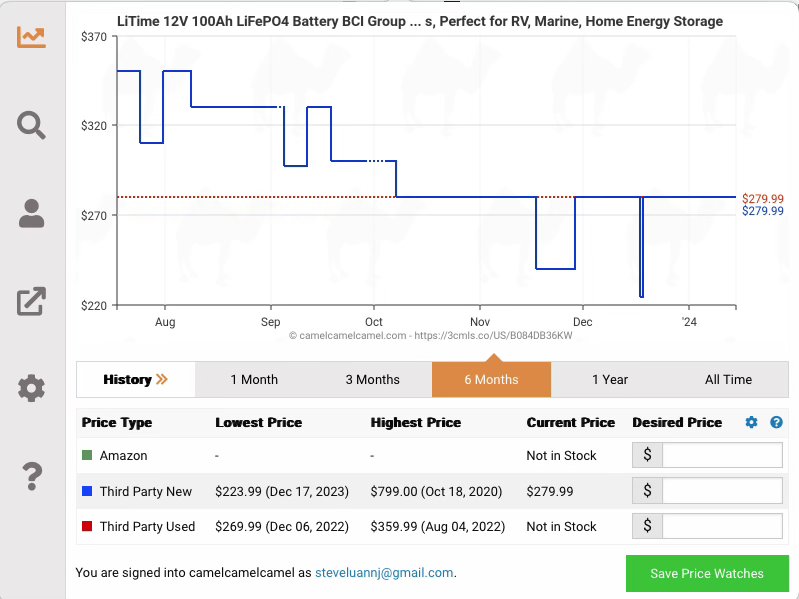Viewport: 799px width, 599px height.
Task: Switch chart to 3 Months range
Action: click(x=372, y=379)
